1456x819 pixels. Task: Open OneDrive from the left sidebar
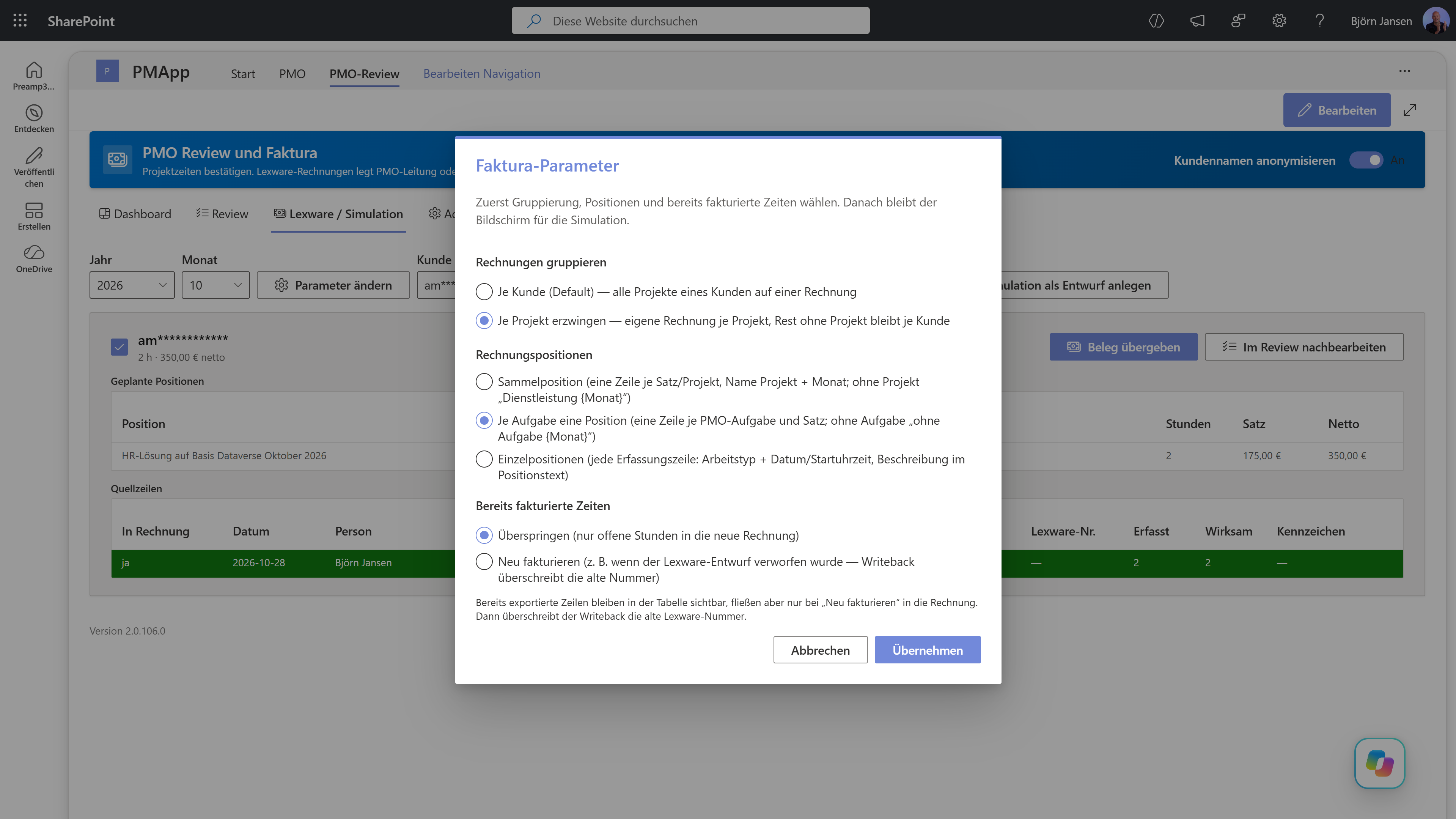click(x=34, y=259)
